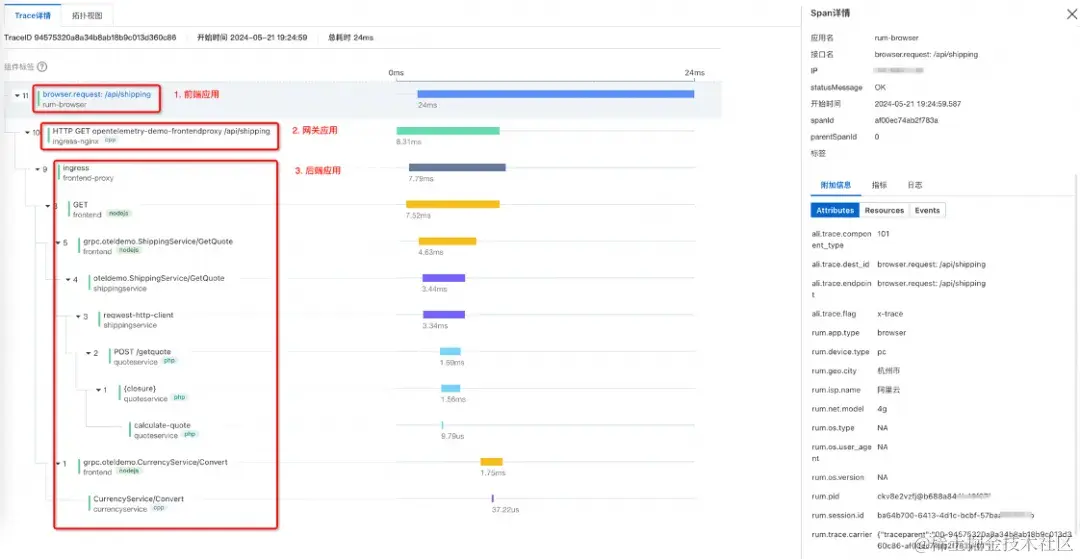This screenshot has width=1080, height=560.
Task: Collapse the browser.request /api/shipping span row
Action: (x=17, y=96)
